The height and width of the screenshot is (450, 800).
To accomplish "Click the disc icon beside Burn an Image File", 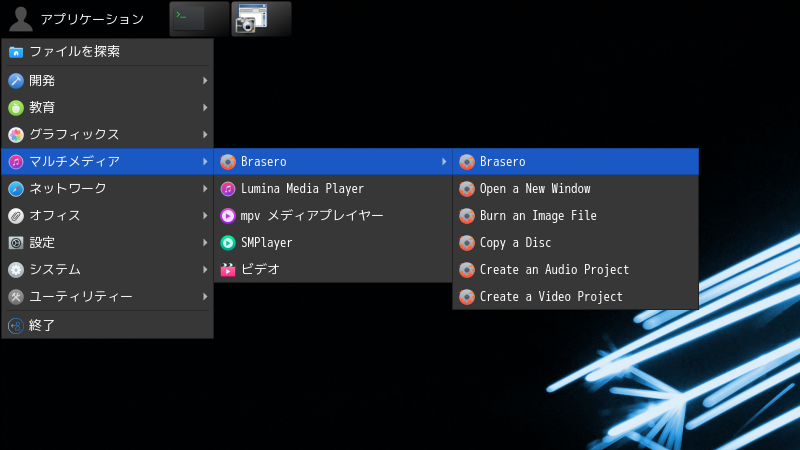I will [x=467, y=216].
